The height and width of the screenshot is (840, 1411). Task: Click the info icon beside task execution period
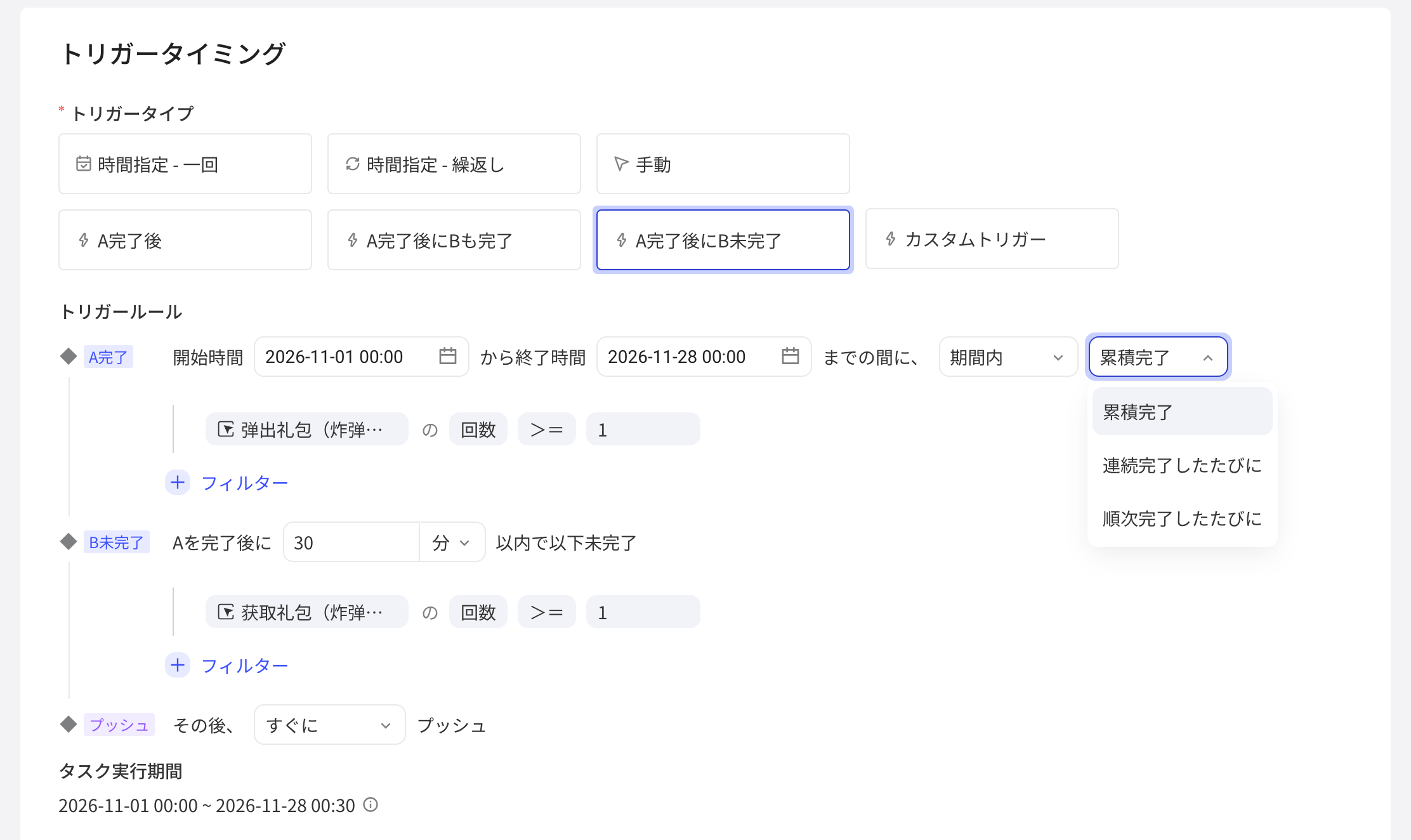[x=371, y=804]
